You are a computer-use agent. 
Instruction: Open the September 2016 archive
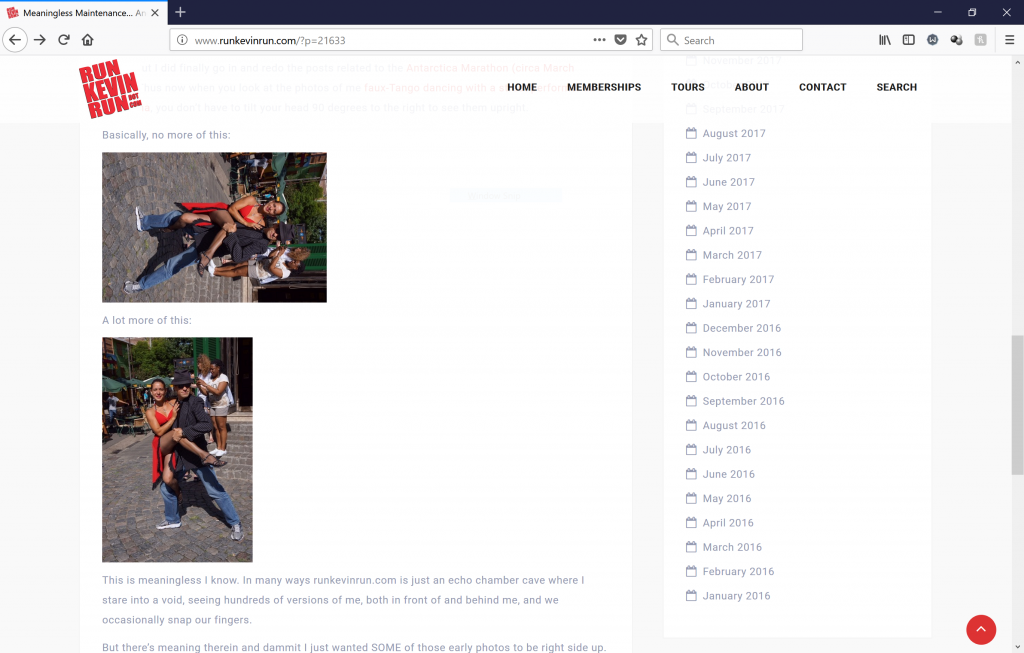pos(743,401)
